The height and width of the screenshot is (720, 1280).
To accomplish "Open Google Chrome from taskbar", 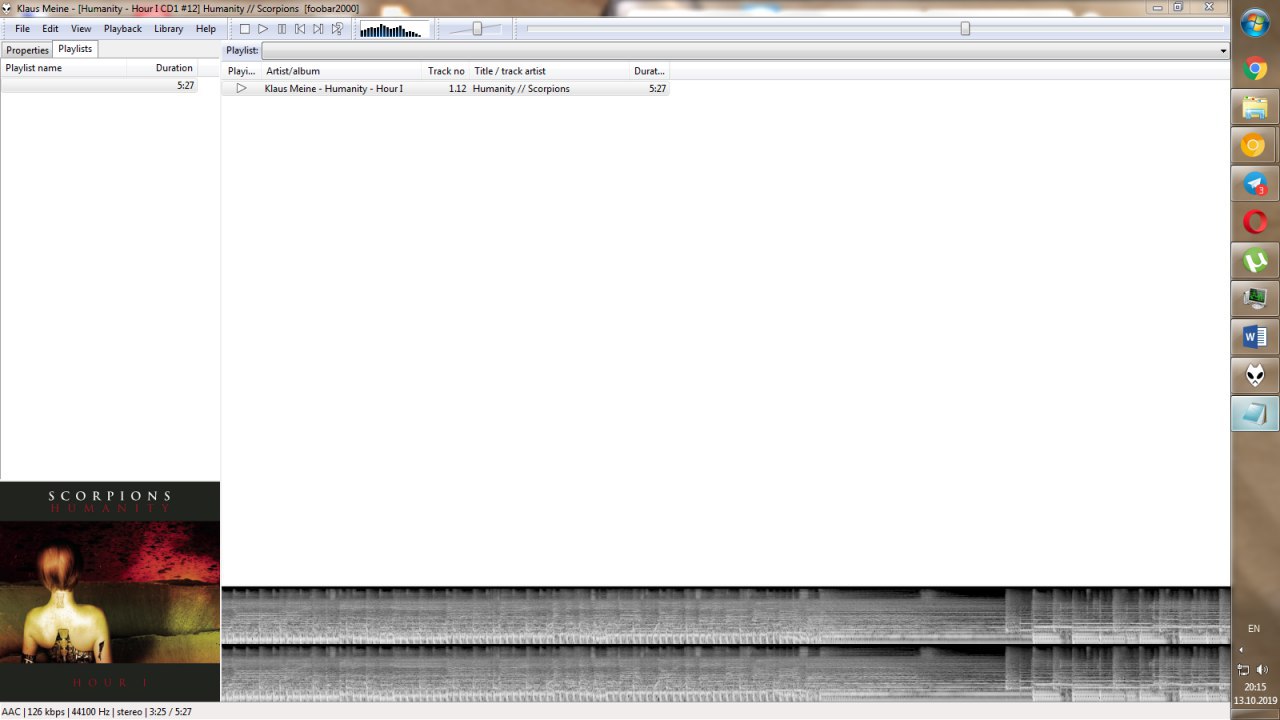I will (1255, 69).
